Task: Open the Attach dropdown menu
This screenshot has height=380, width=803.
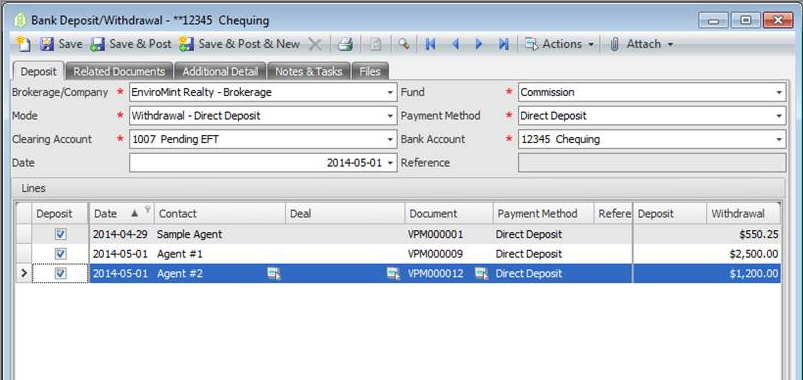Action: click(642, 45)
